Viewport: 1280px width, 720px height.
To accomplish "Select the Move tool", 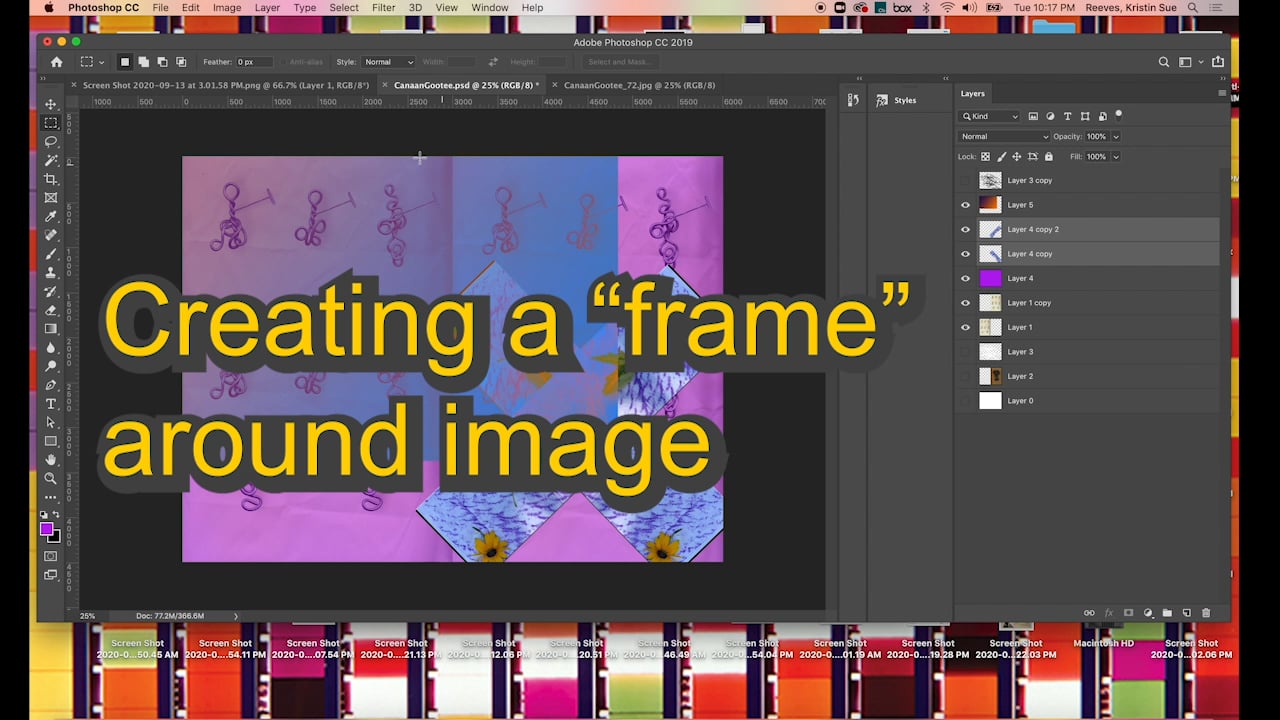I will [51, 104].
